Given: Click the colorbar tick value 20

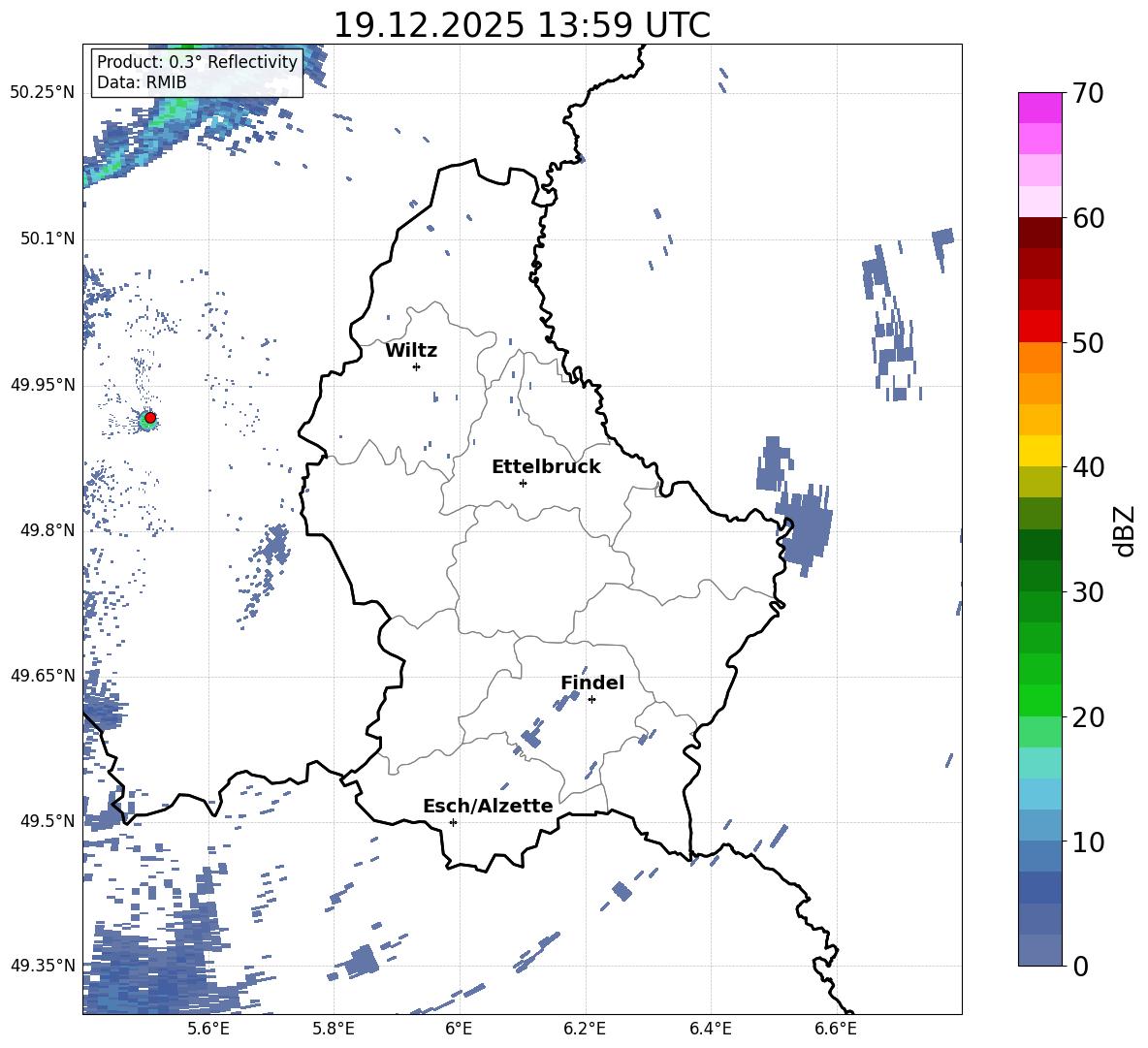Looking at the screenshot, I should click(1088, 717).
